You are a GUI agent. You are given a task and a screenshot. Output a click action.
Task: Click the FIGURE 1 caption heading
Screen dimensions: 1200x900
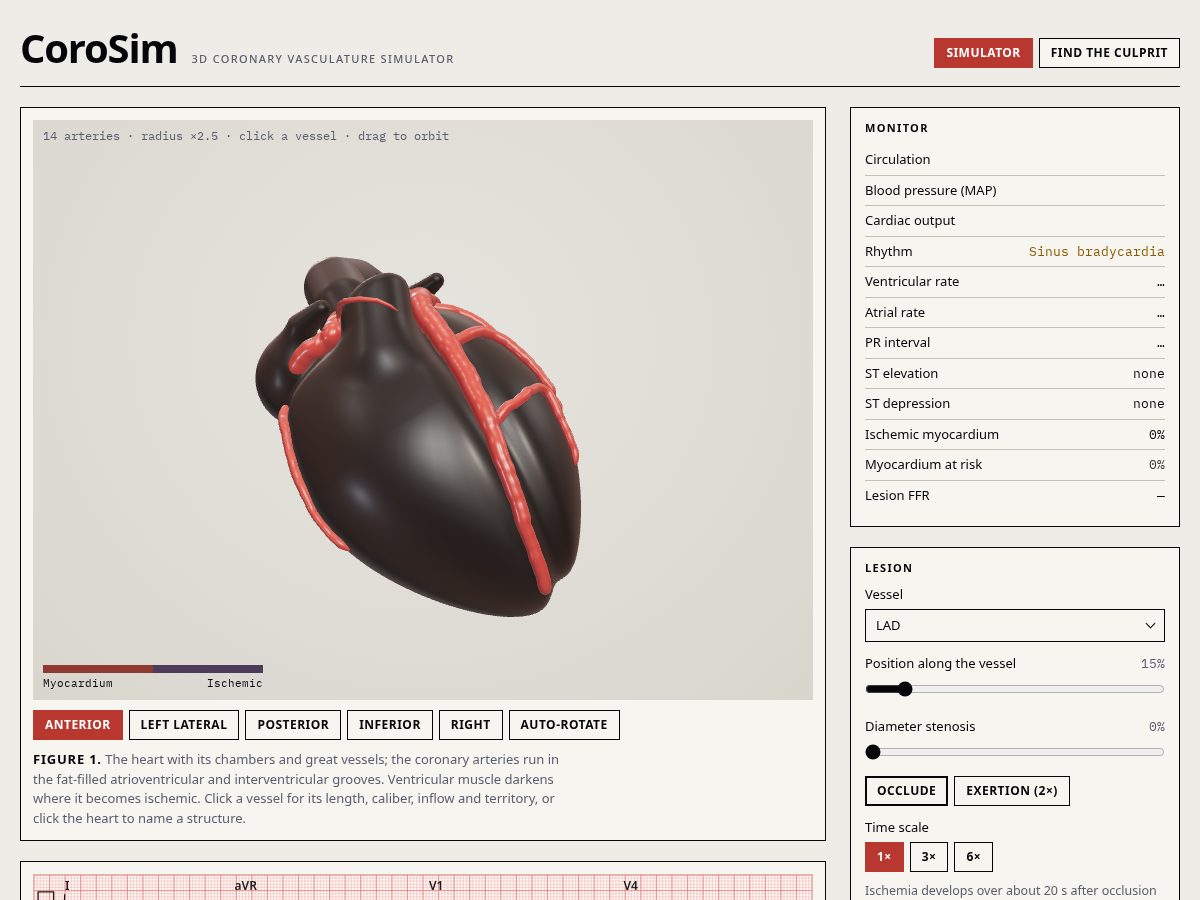(67, 759)
